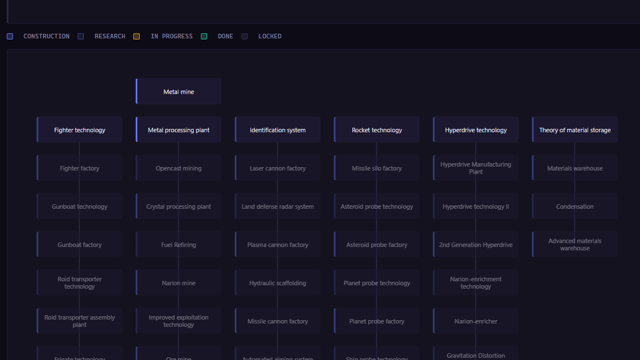The height and width of the screenshot is (360, 640).
Task: Click the In Progress legend color square
Action: tap(136, 36)
